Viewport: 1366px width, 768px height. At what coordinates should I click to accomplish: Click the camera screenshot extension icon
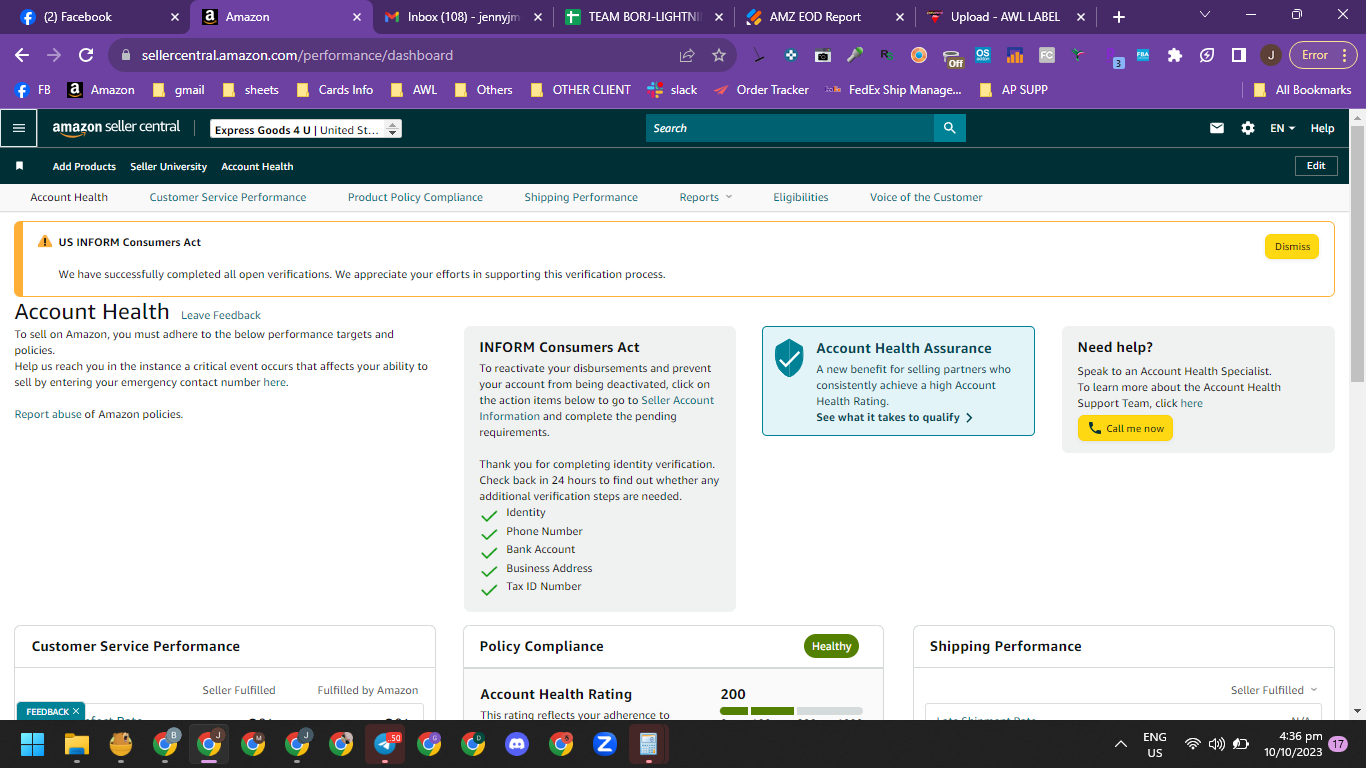(x=823, y=55)
